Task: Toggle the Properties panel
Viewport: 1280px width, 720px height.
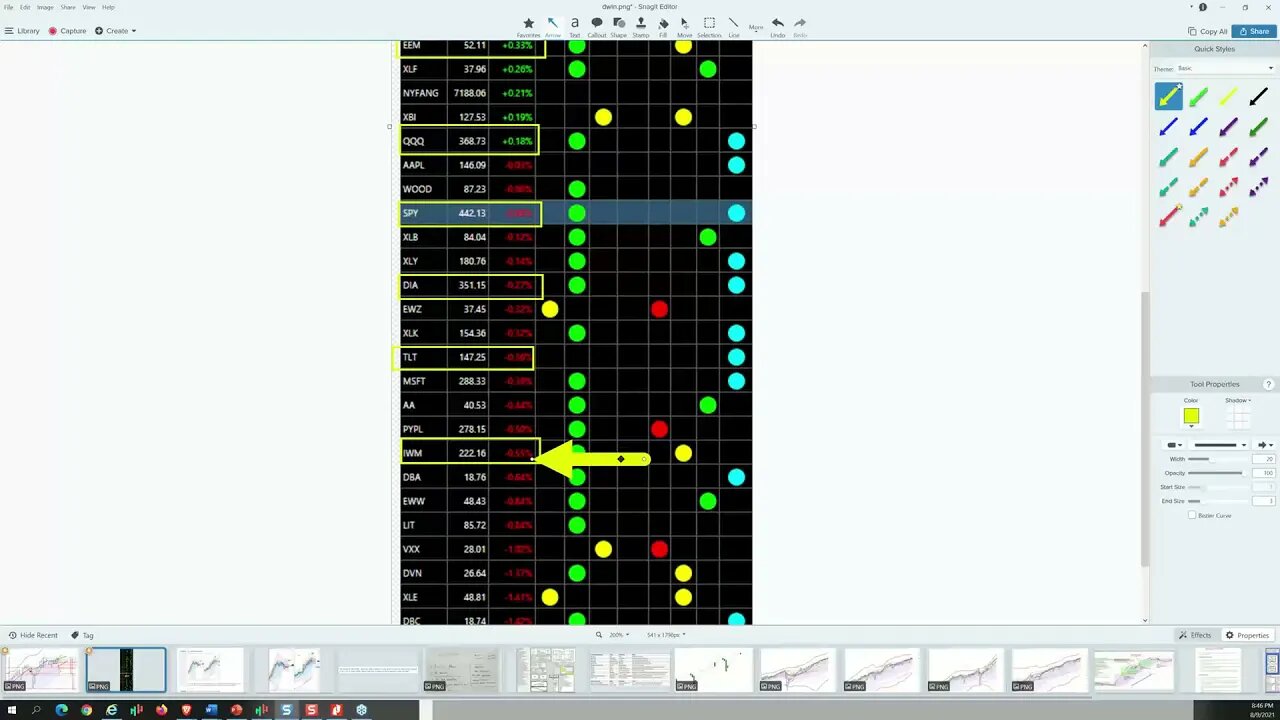Action: point(1247,635)
